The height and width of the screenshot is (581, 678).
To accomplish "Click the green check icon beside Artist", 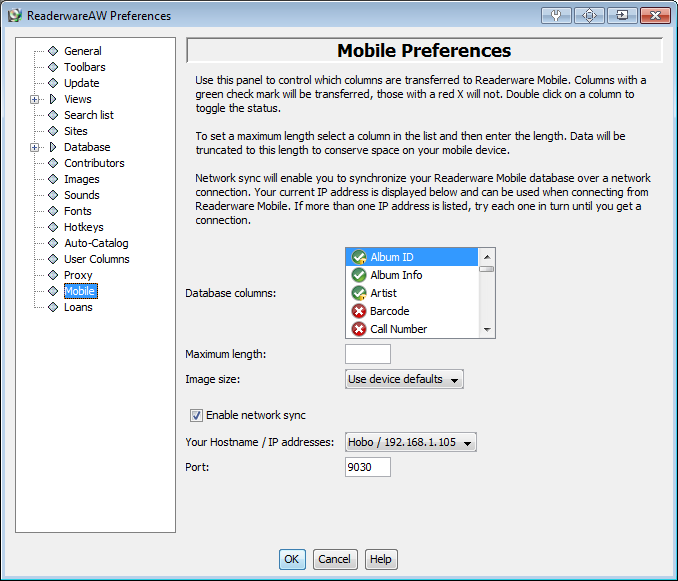I will coord(358,293).
